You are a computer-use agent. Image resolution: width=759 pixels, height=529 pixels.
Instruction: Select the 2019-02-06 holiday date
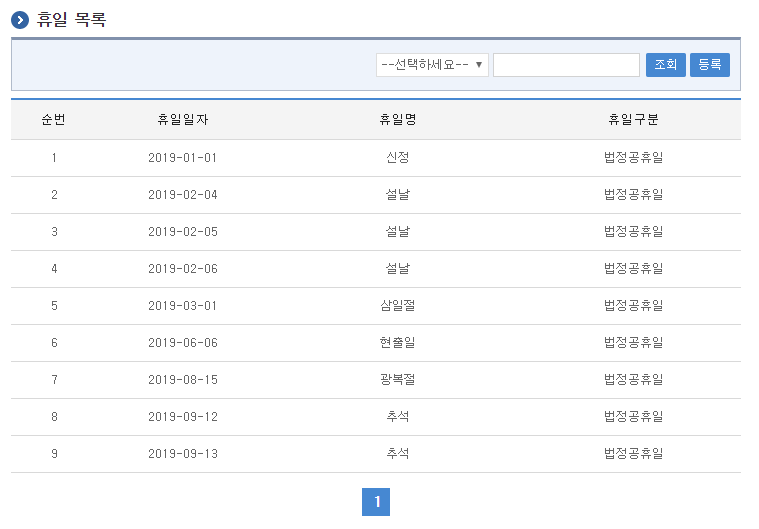tap(182, 269)
